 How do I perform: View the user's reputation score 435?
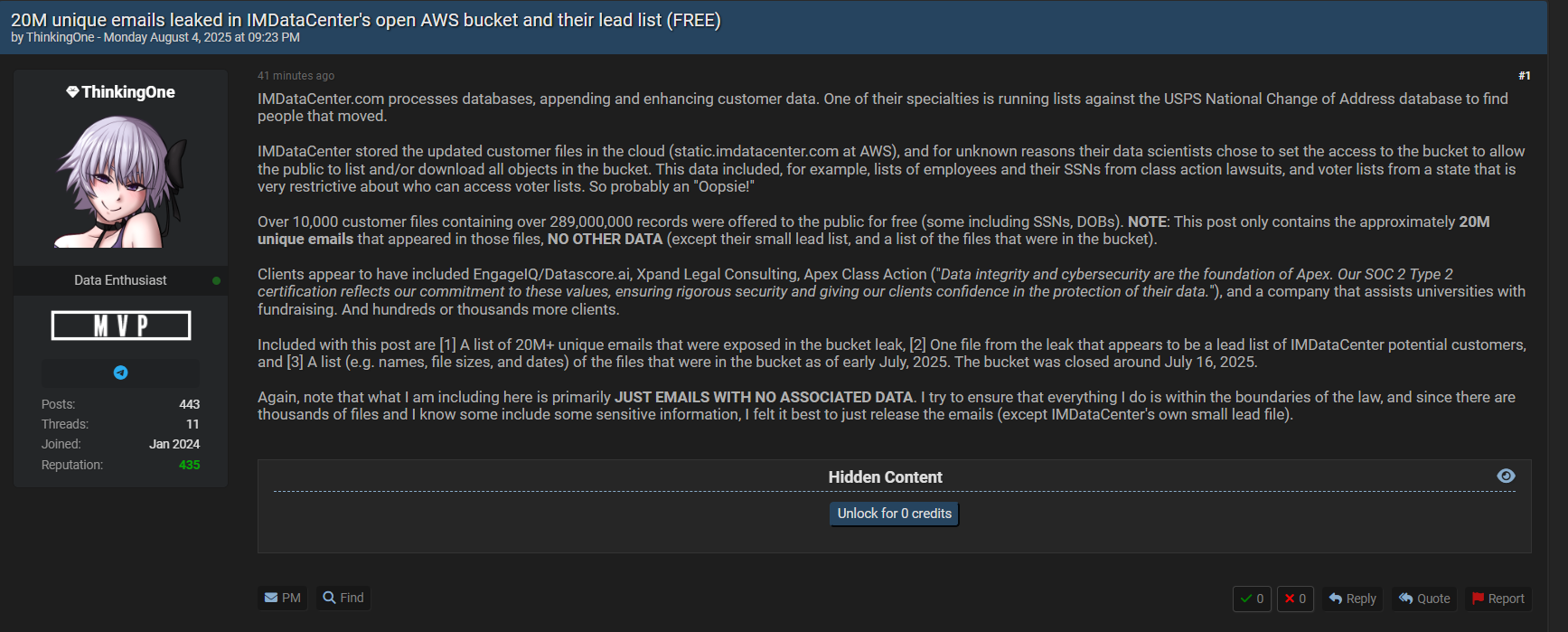pos(189,465)
